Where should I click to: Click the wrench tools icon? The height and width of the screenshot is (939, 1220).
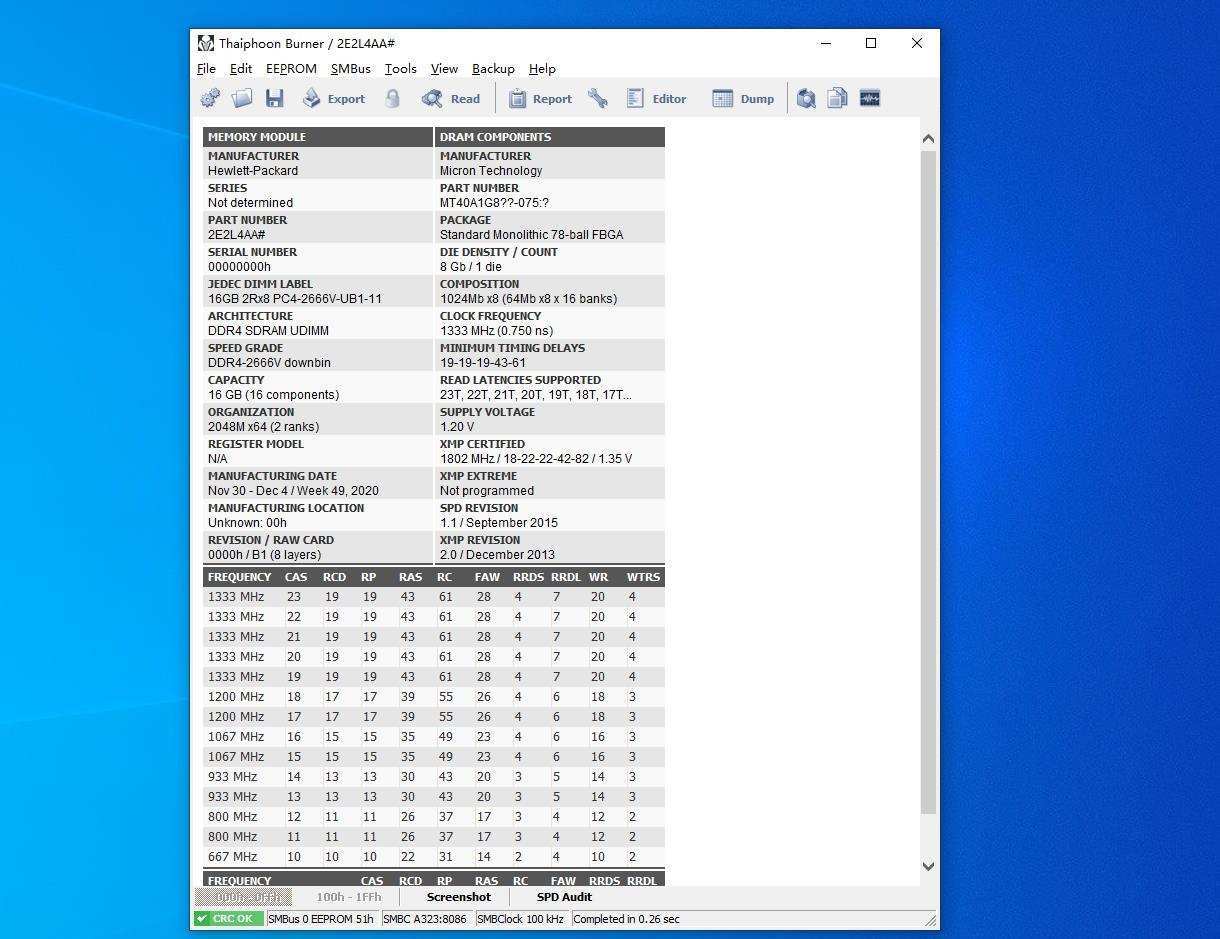pos(598,98)
